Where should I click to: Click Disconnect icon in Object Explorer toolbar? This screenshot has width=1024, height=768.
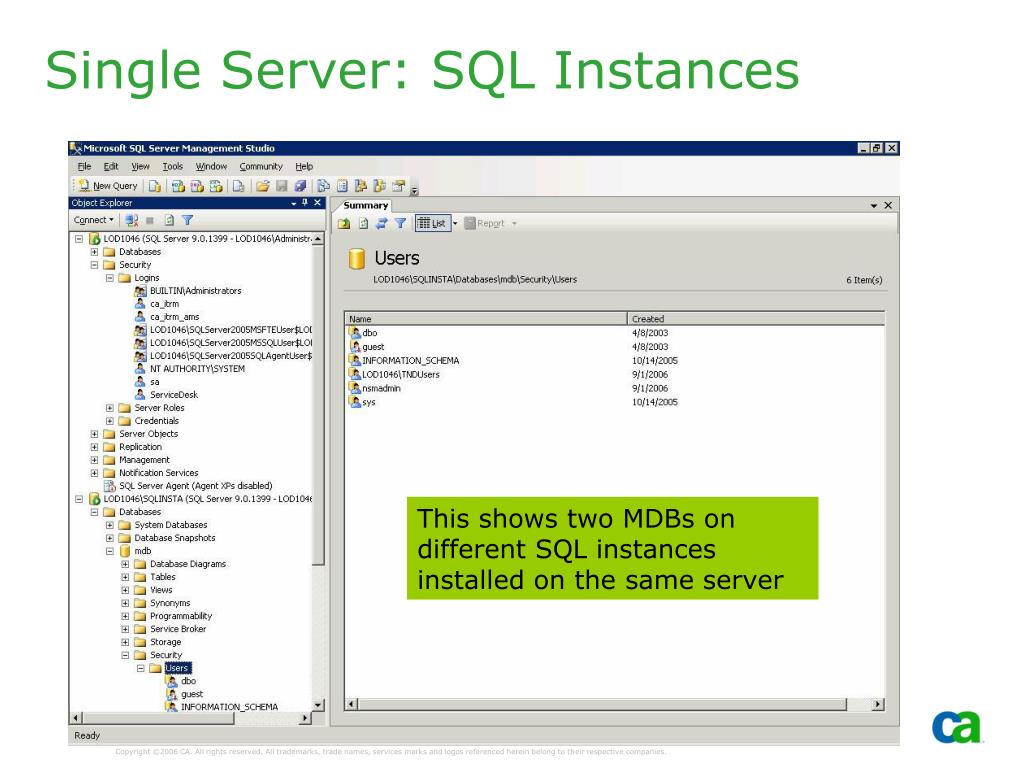tap(131, 221)
